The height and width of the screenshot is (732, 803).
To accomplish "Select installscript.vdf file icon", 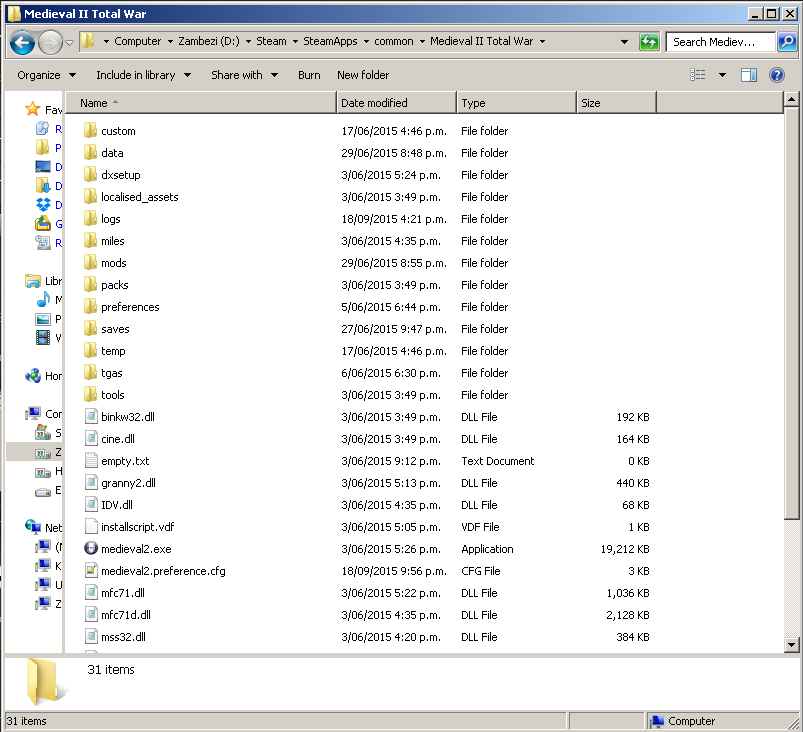I will pos(91,527).
